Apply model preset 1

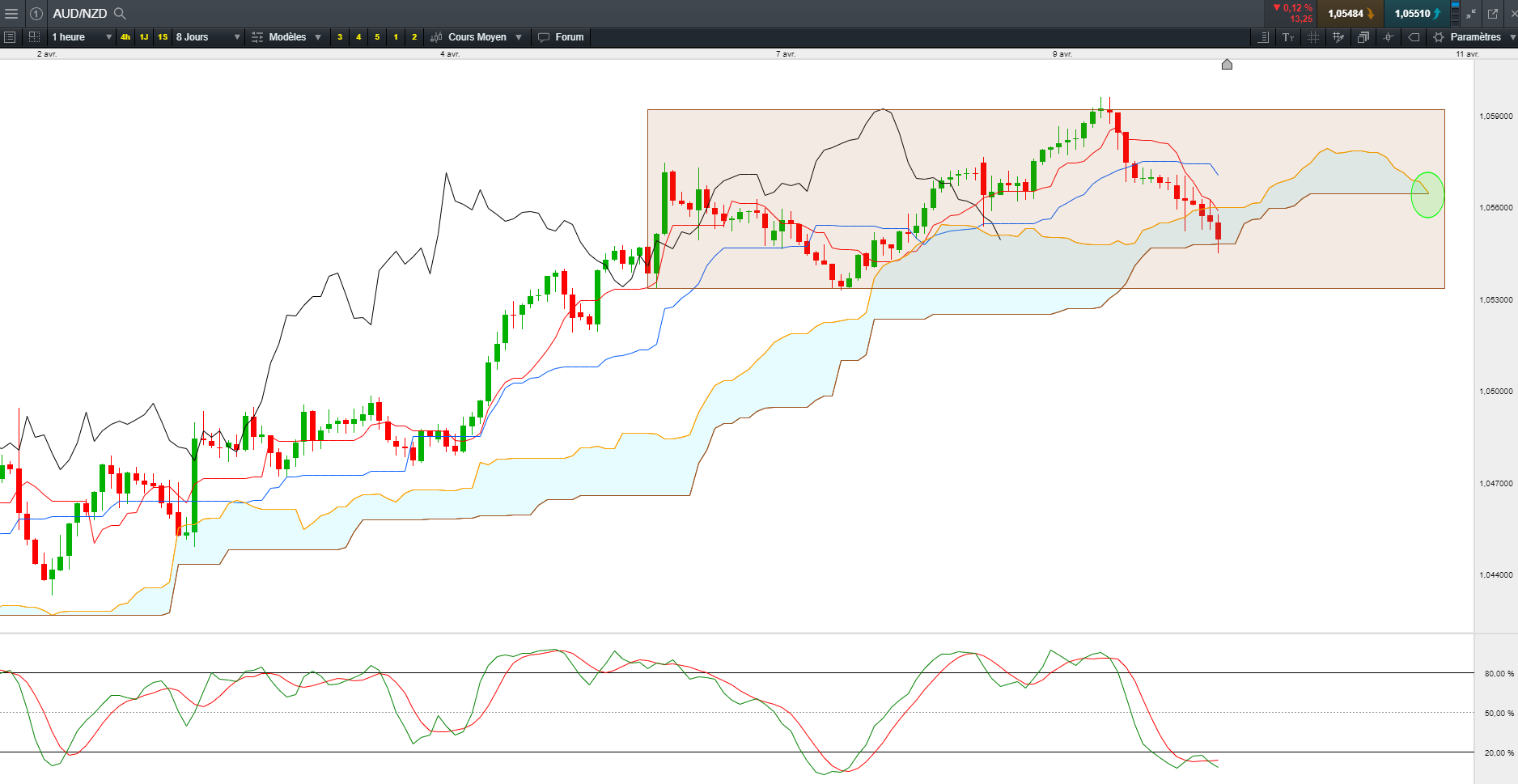(x=396, y=37)
